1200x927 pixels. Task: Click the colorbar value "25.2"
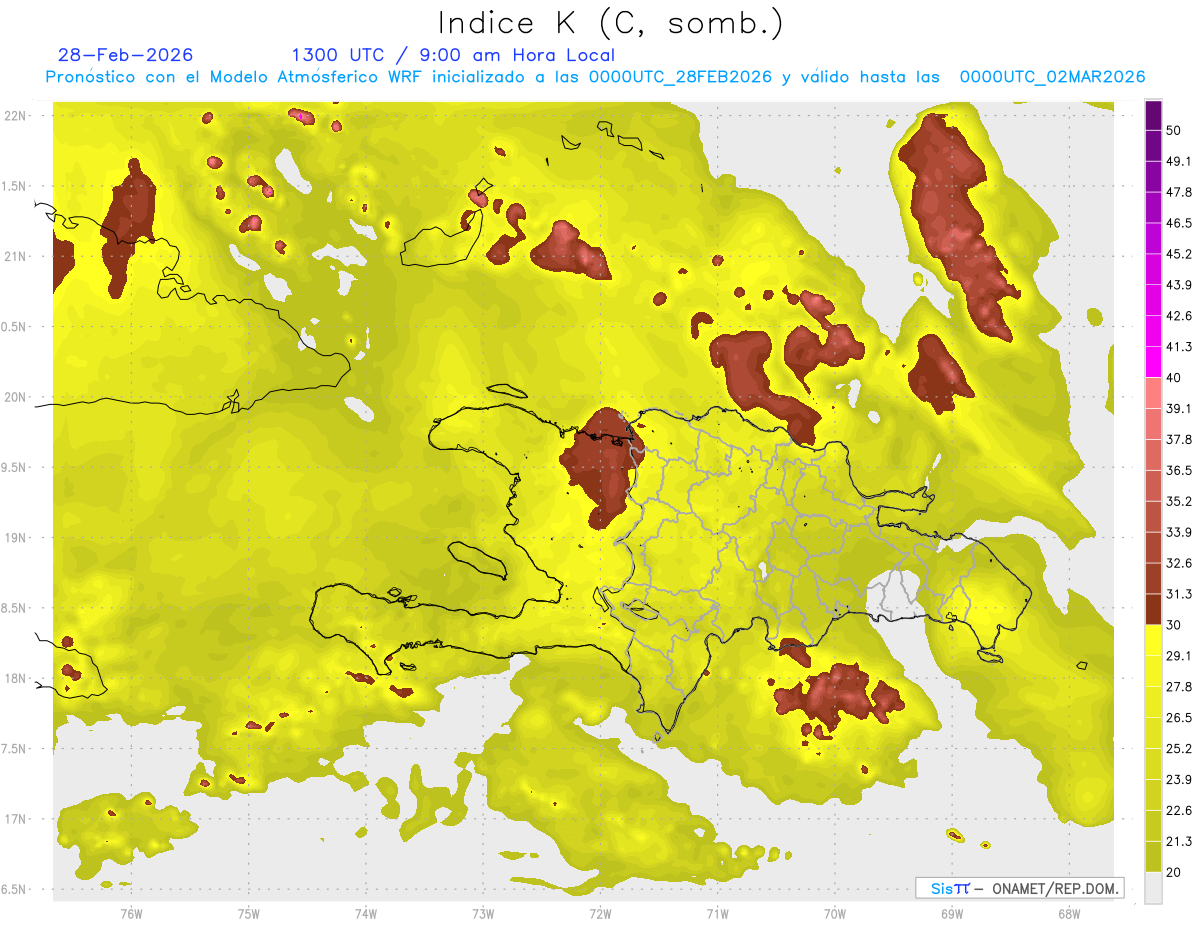coord(1179,749)
